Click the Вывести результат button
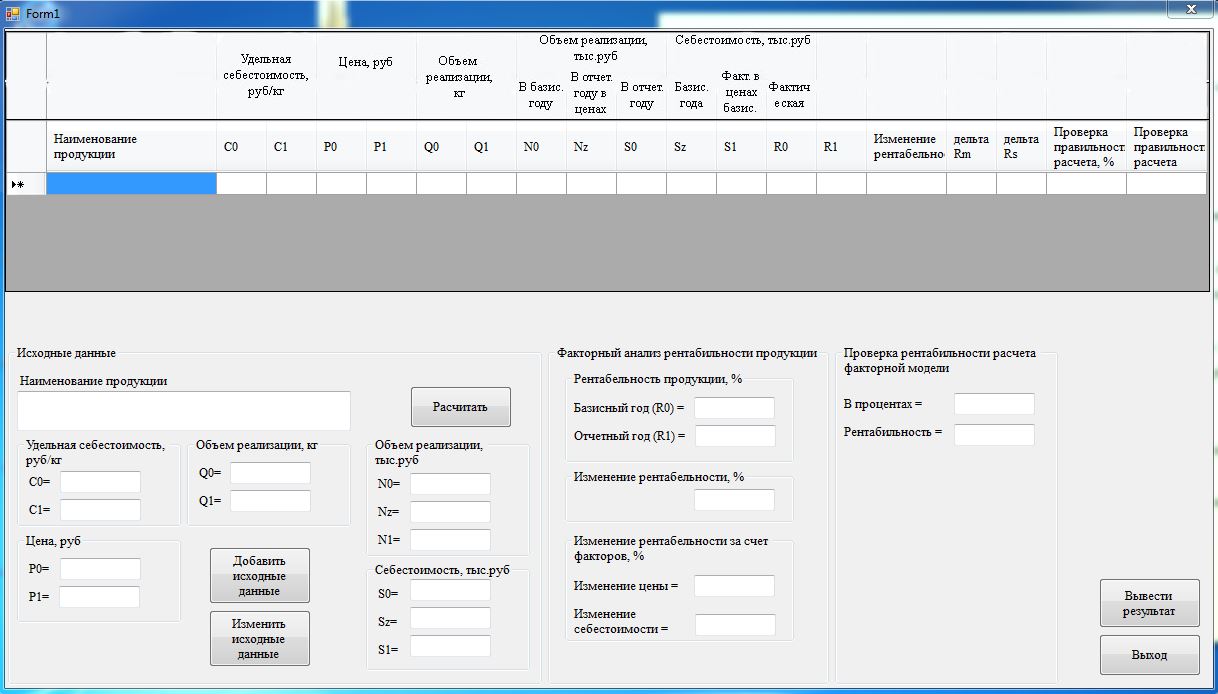The height and width of the screenshot is (694, 1218). (1148, 602)
